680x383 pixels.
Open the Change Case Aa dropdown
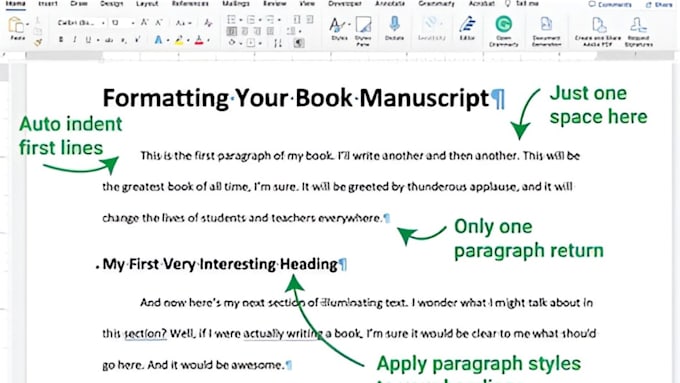tap(183, 23)
